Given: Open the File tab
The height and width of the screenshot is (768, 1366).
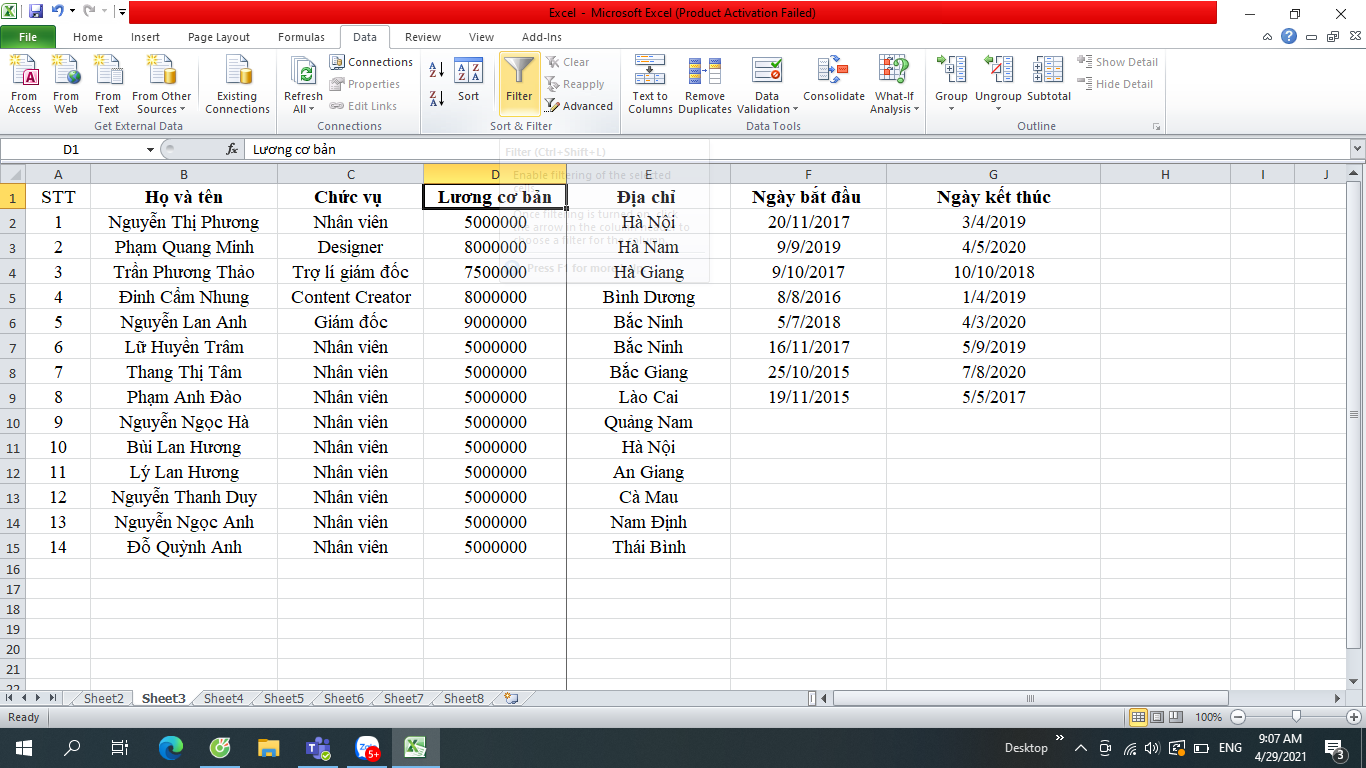Looking at the screenshot, I should click(x=28, y=37).
